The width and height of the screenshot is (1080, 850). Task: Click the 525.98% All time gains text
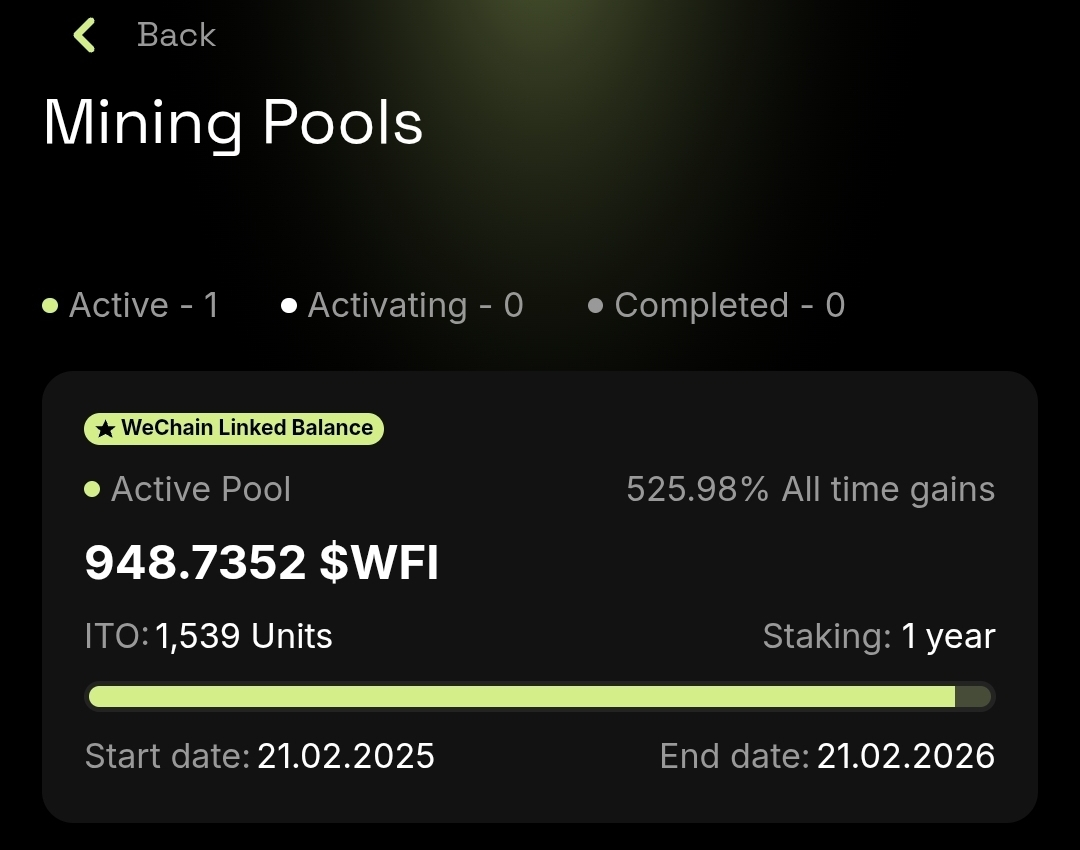pos(810,490)
